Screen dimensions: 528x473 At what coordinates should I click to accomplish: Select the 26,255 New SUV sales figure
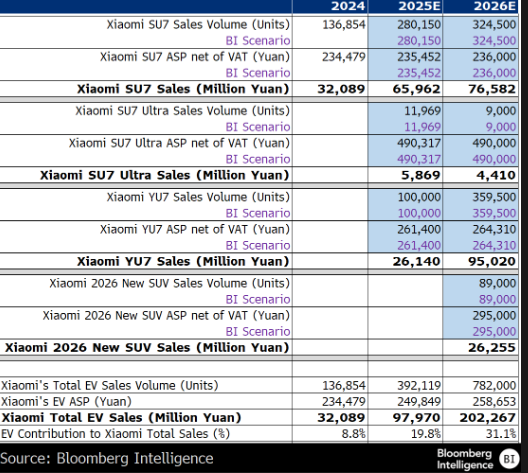click(x=492, y=348)
